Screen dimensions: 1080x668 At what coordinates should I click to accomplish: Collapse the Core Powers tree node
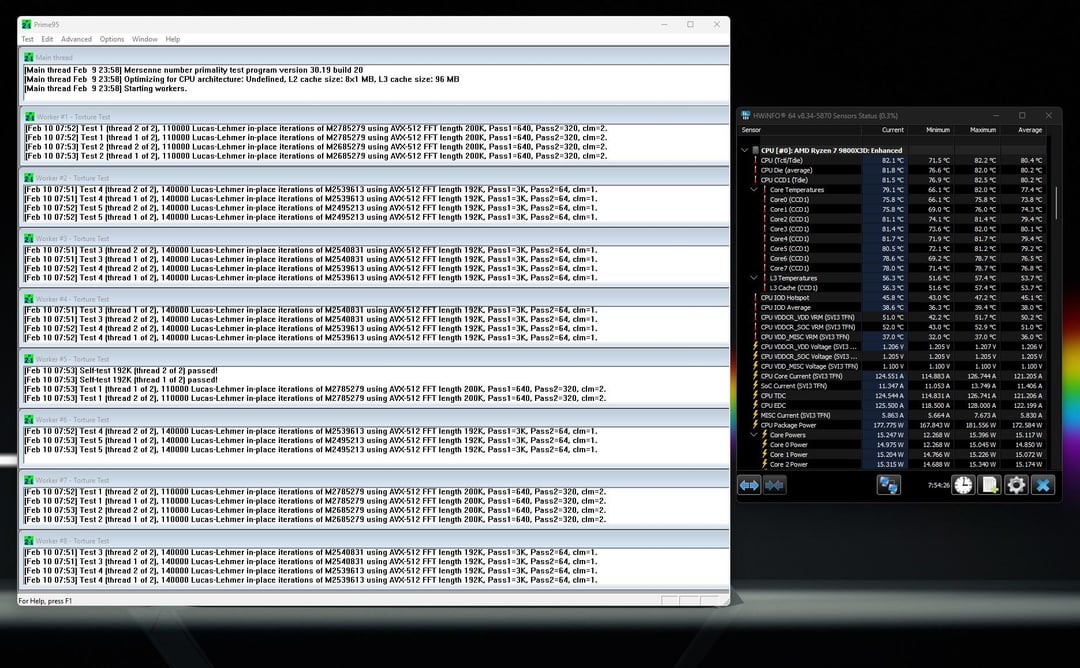(754, 435)
